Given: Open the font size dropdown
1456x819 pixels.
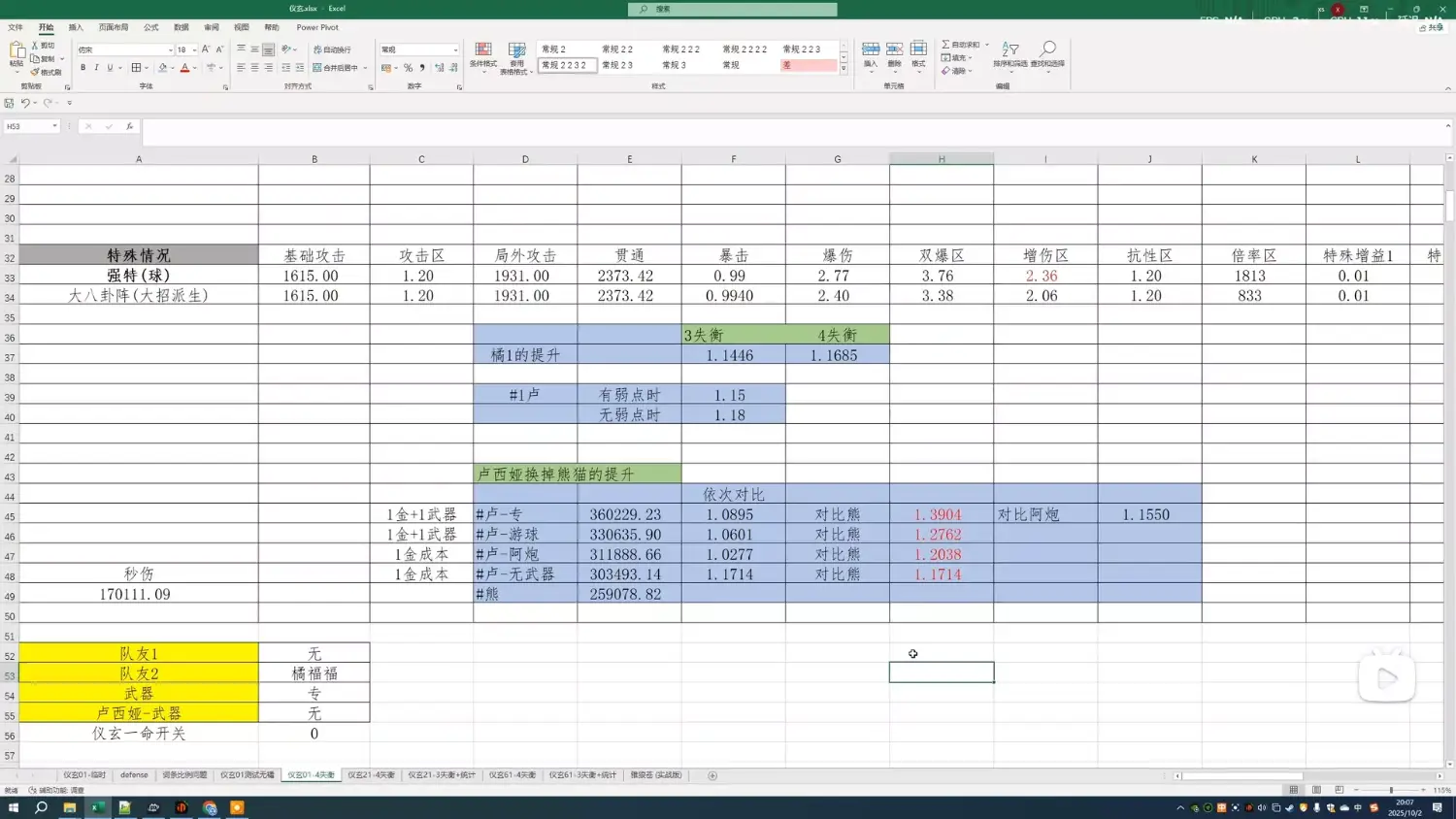Looking at the screenshot, I should point(194,49).
